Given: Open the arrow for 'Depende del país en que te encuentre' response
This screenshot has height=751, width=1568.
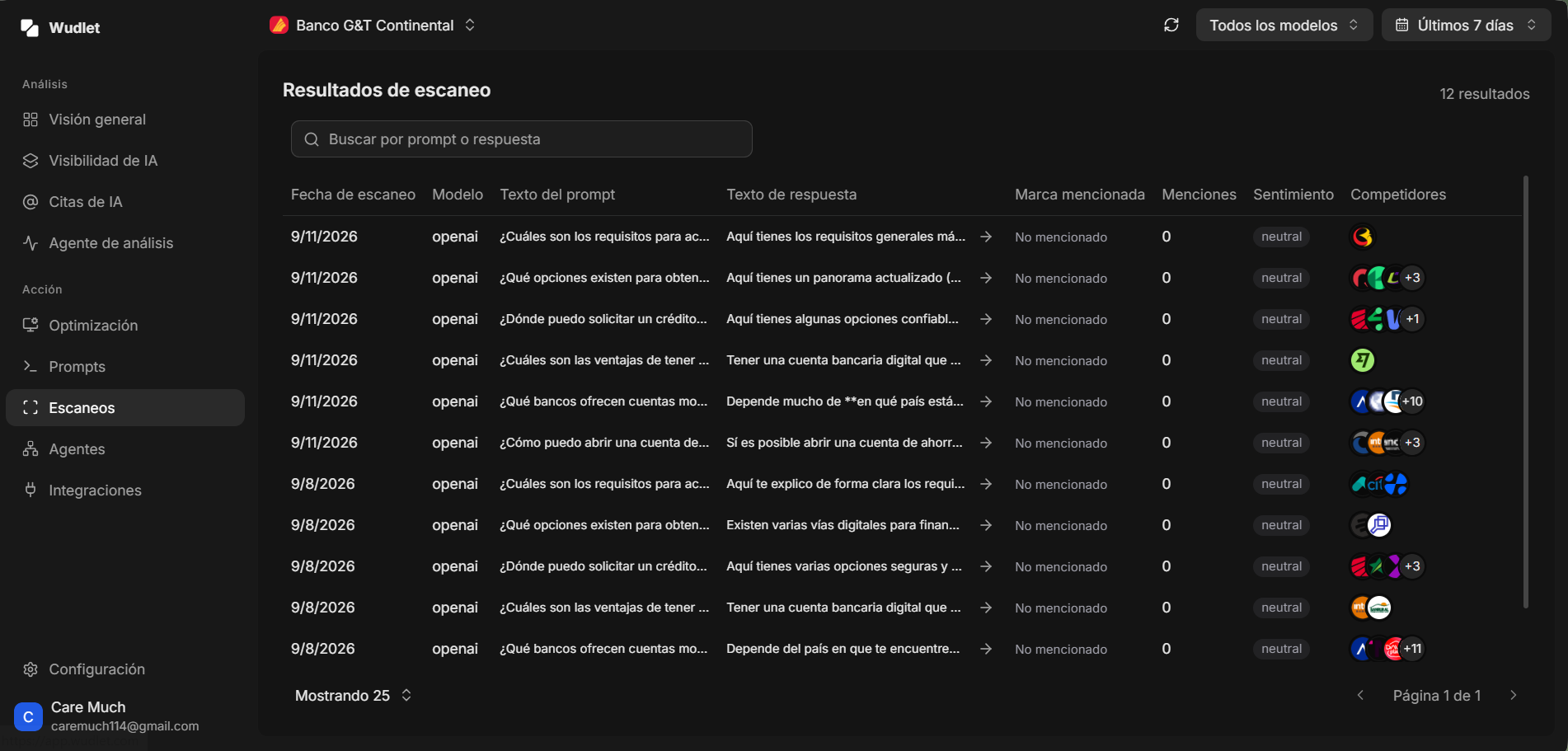Looking at the screenshot, I should click(986, 649).
